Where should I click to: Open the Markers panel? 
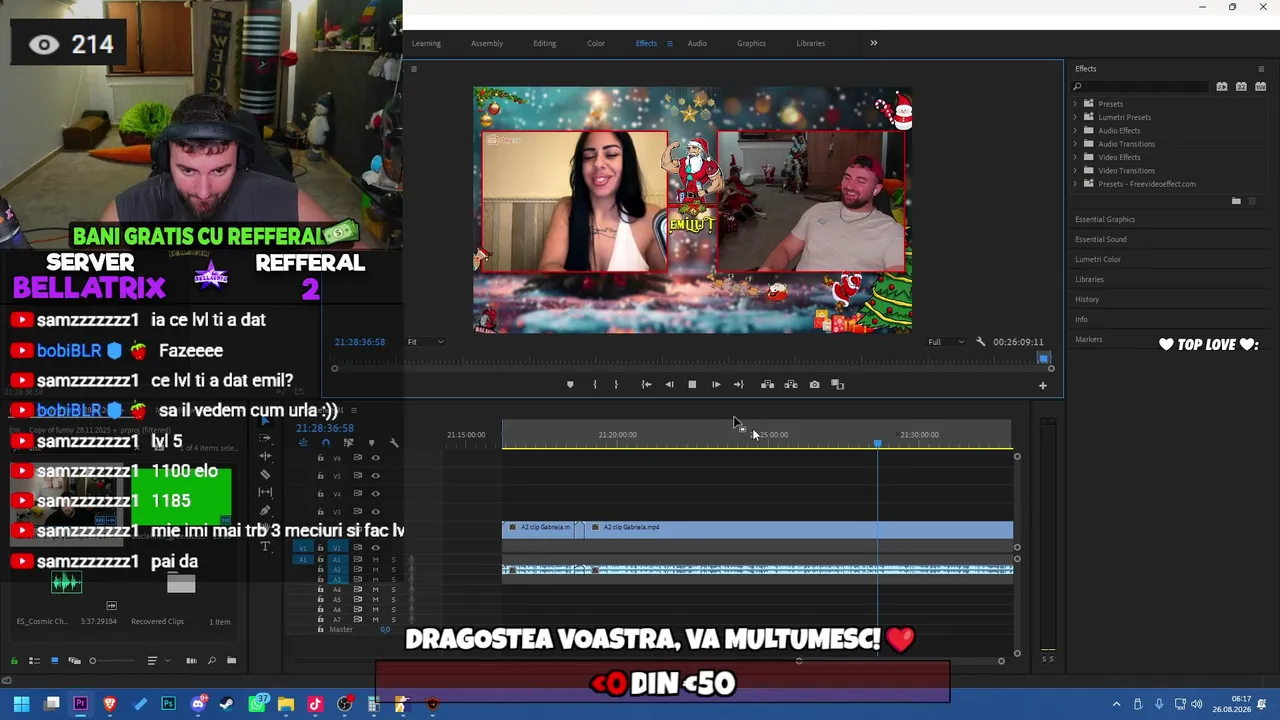coord(1089,339)
